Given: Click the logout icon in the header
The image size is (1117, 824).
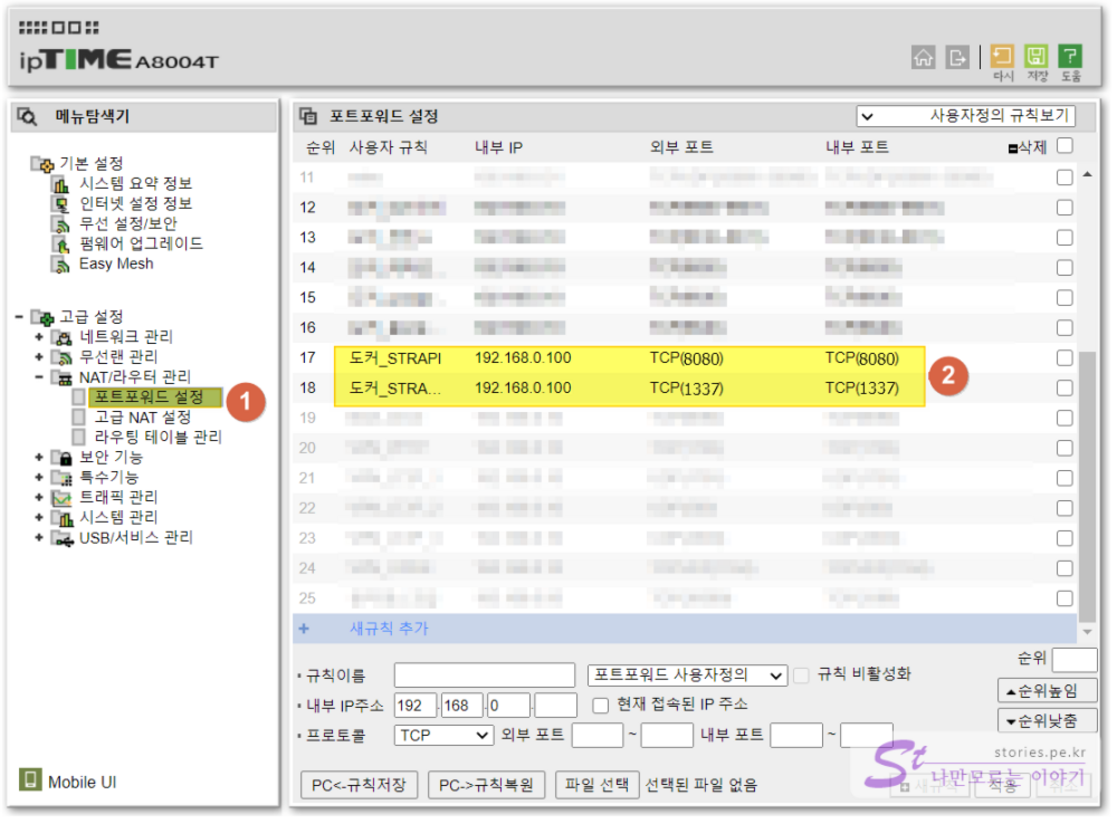Looking at the screenshot, I should click(x=958, y=57).
